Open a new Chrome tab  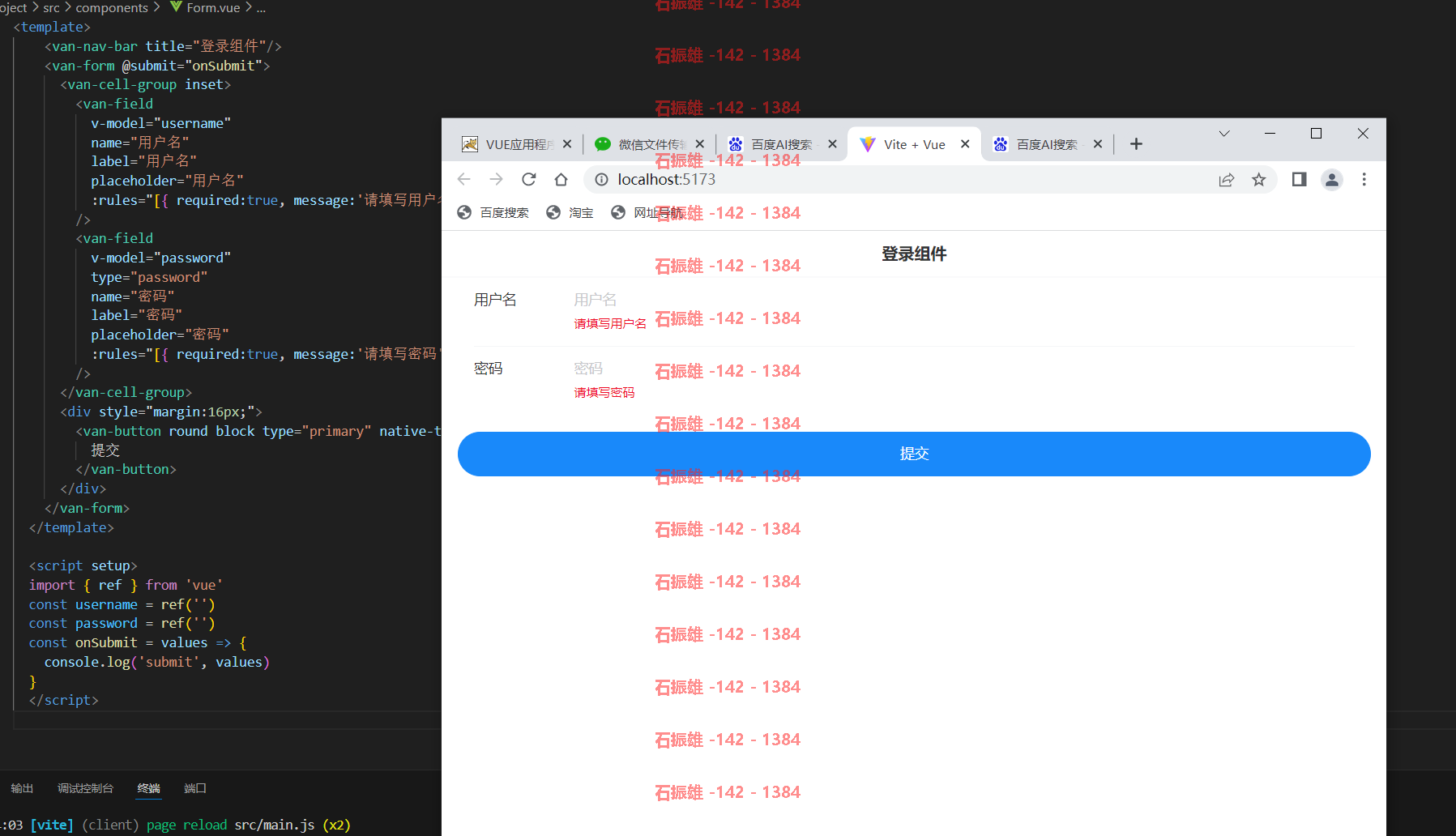pyautogui.click(x=1136, y=143)
